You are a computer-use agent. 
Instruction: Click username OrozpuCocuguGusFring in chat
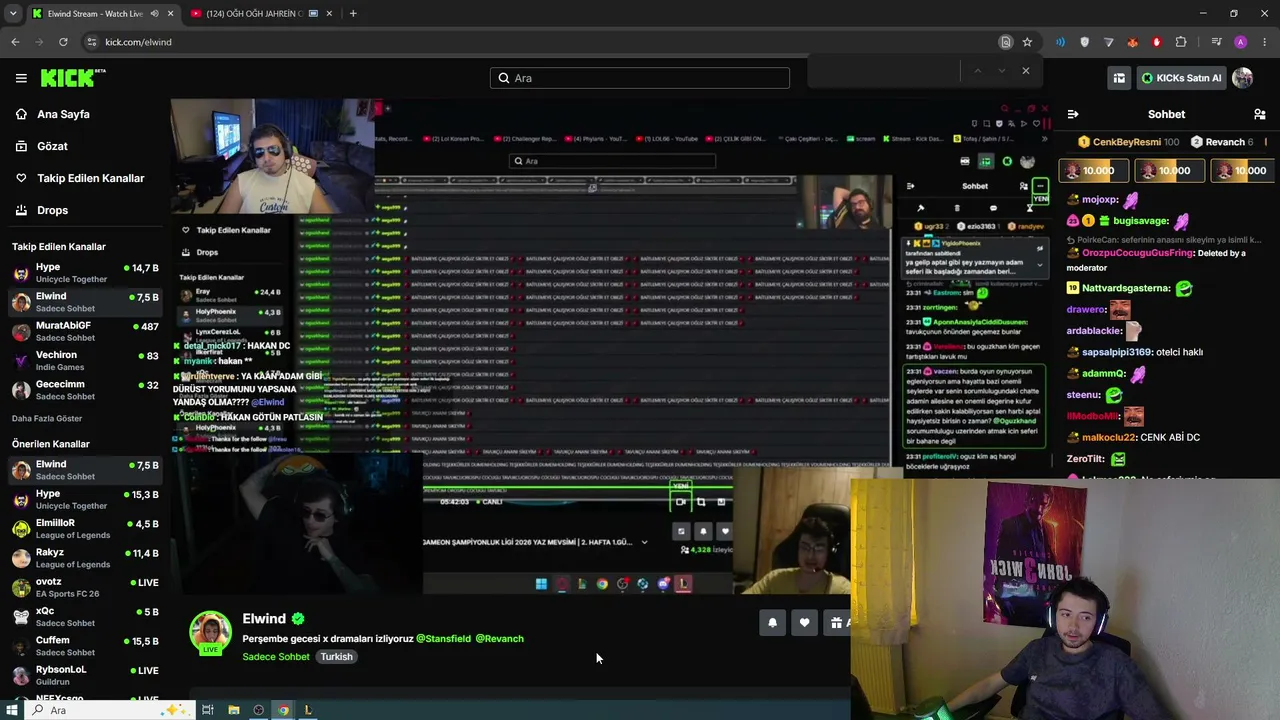coord(1138,253)
